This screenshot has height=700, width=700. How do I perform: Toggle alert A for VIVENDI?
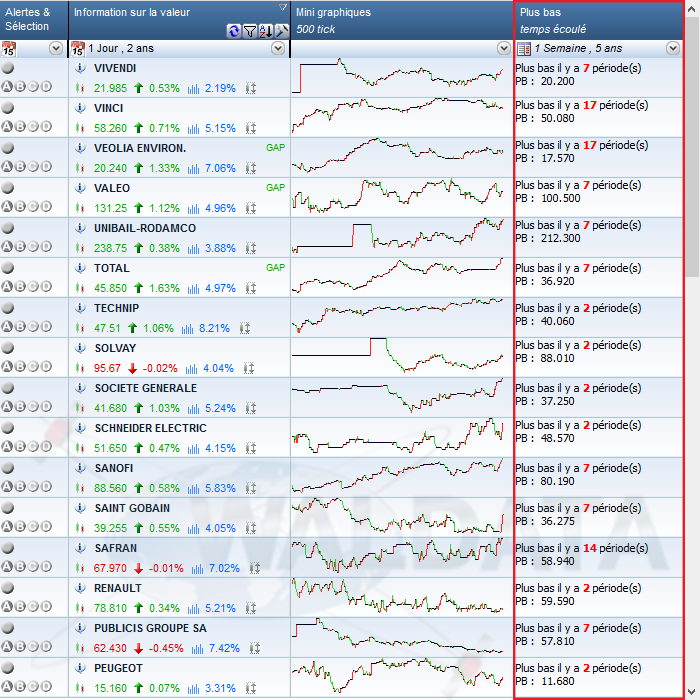coord(7,87)
